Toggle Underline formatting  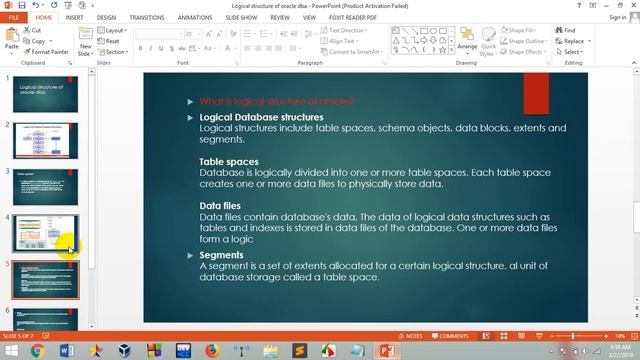(x=161, y=49)
